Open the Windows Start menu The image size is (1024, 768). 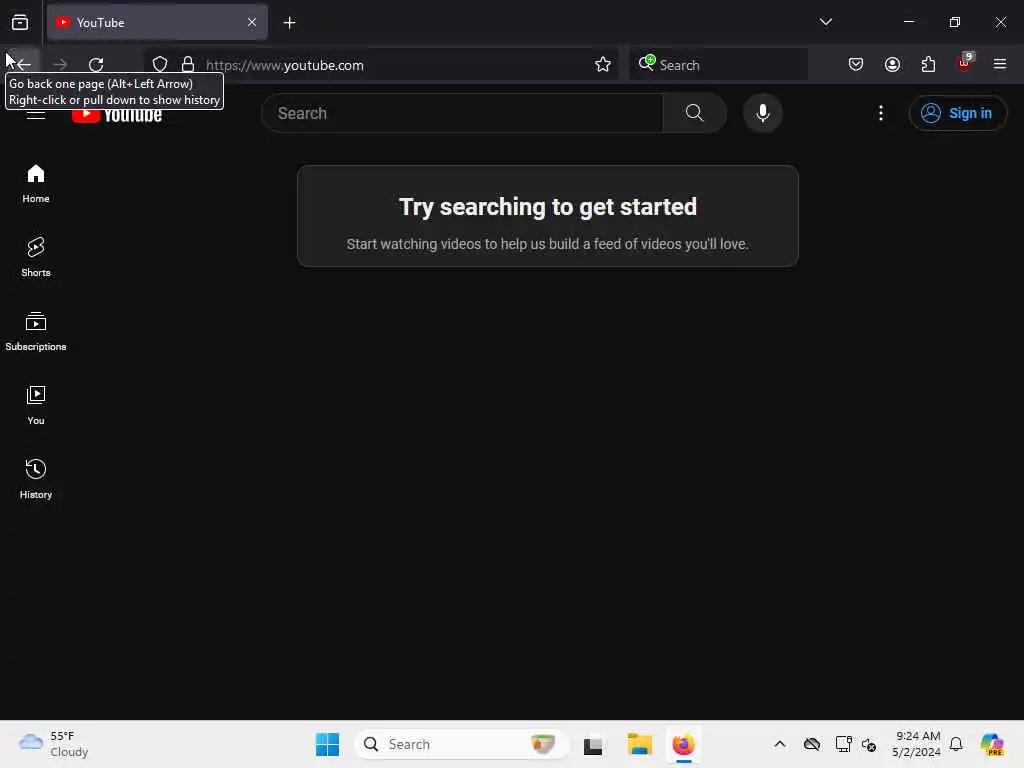coord(327,744)
